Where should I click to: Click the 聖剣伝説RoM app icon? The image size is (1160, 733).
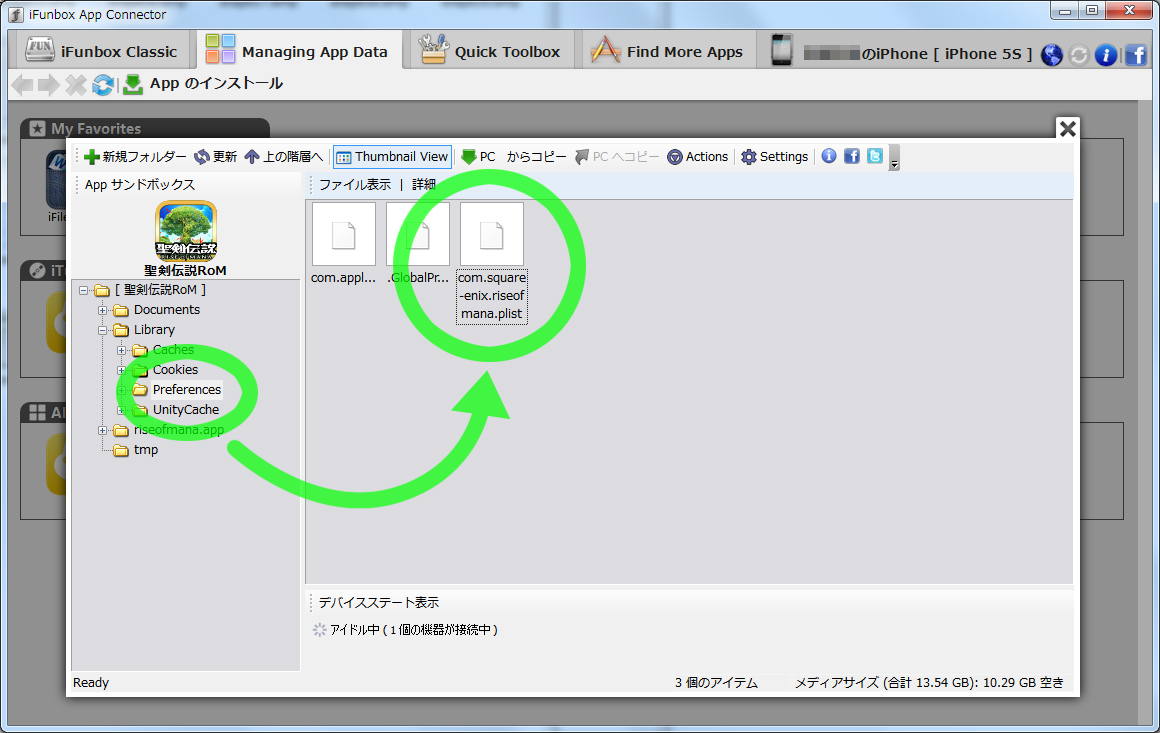click(186, 231)
